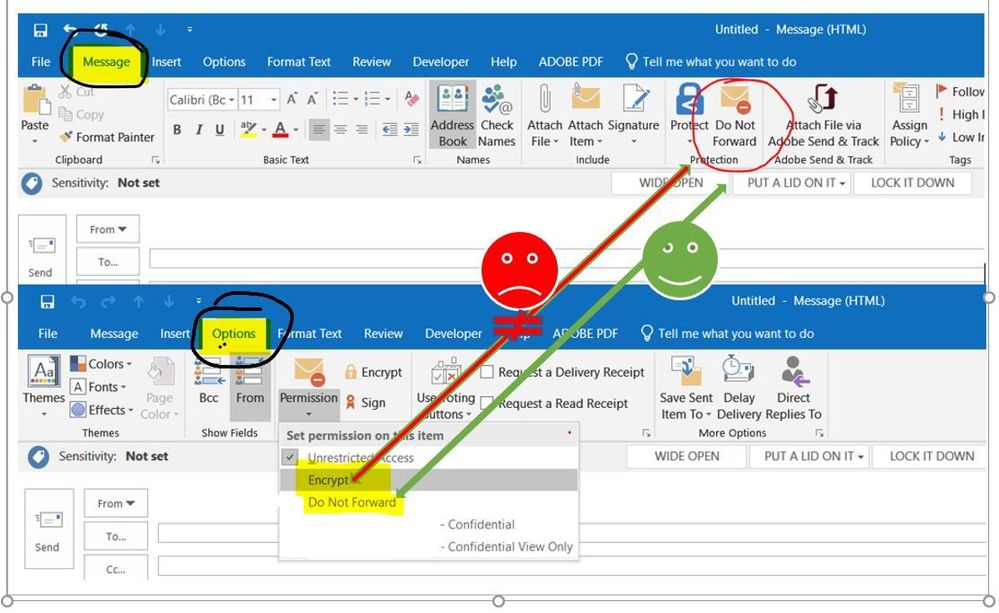Screen dimensions: 999x613
Task: Click the Paste clipboard icon
Action: point(35,101)
